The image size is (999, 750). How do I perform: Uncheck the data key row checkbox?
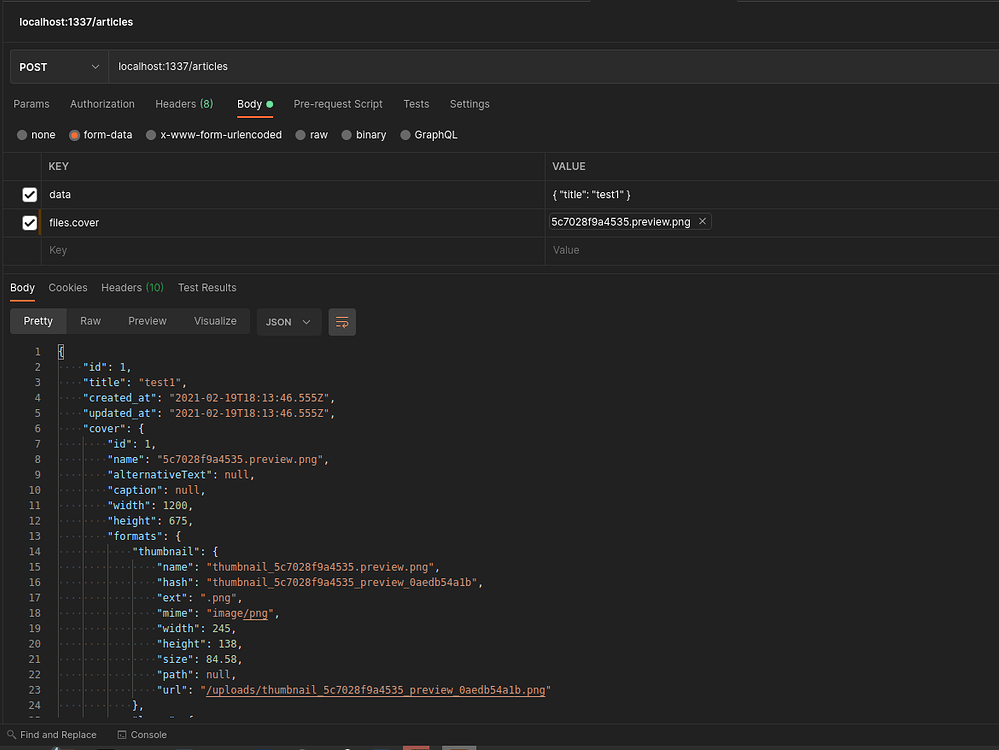click(29, 195)
